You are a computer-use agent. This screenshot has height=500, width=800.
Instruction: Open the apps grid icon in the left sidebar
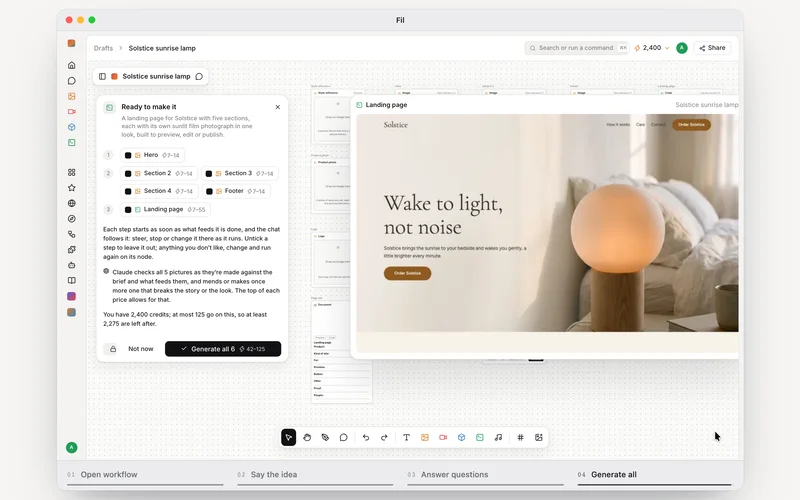pyautogui.click(x=71, y=172)
